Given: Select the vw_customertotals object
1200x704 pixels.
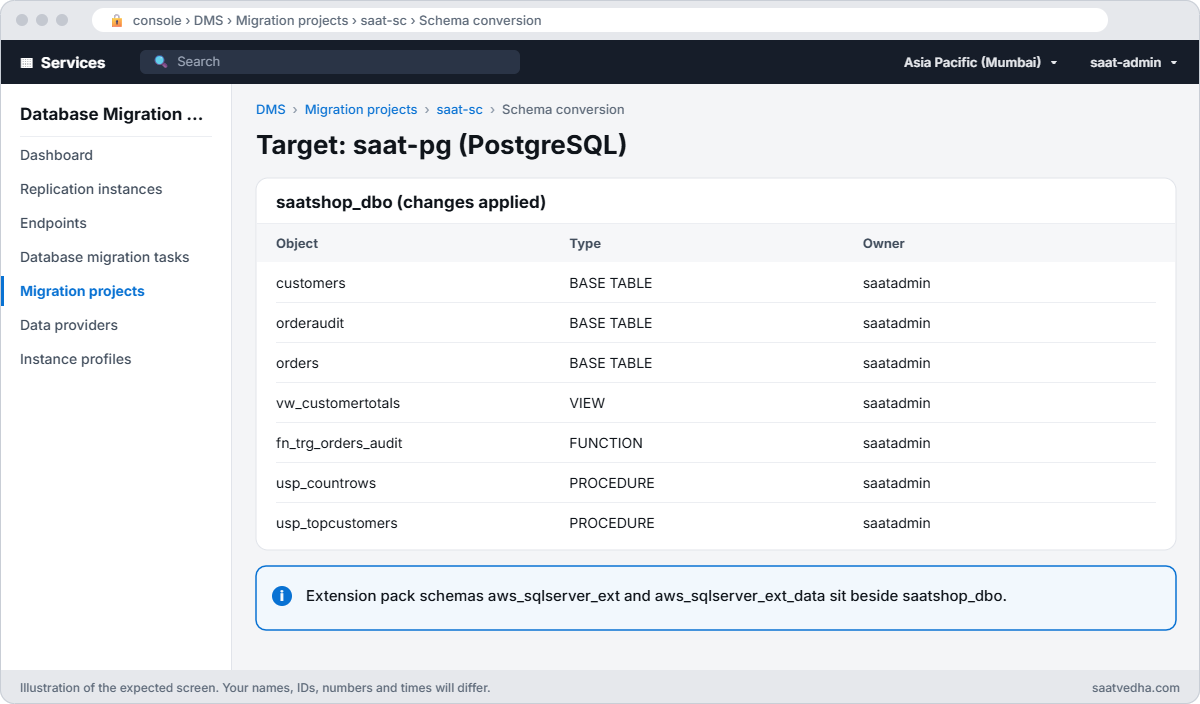Looking at the screenshot, I should [338, 403].
